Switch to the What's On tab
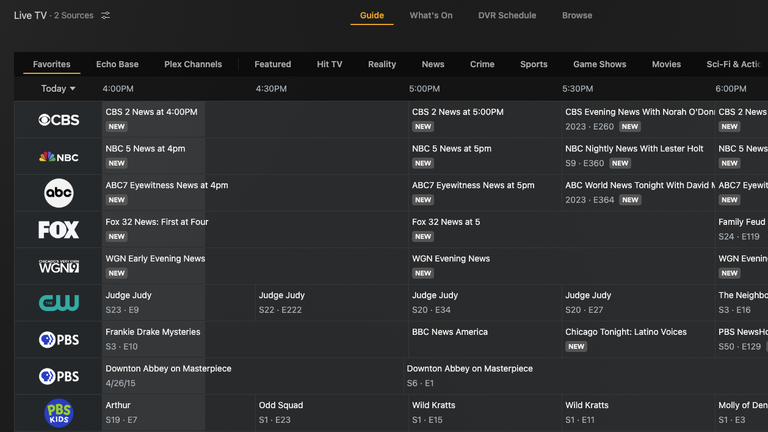 (x=431, y=16)
